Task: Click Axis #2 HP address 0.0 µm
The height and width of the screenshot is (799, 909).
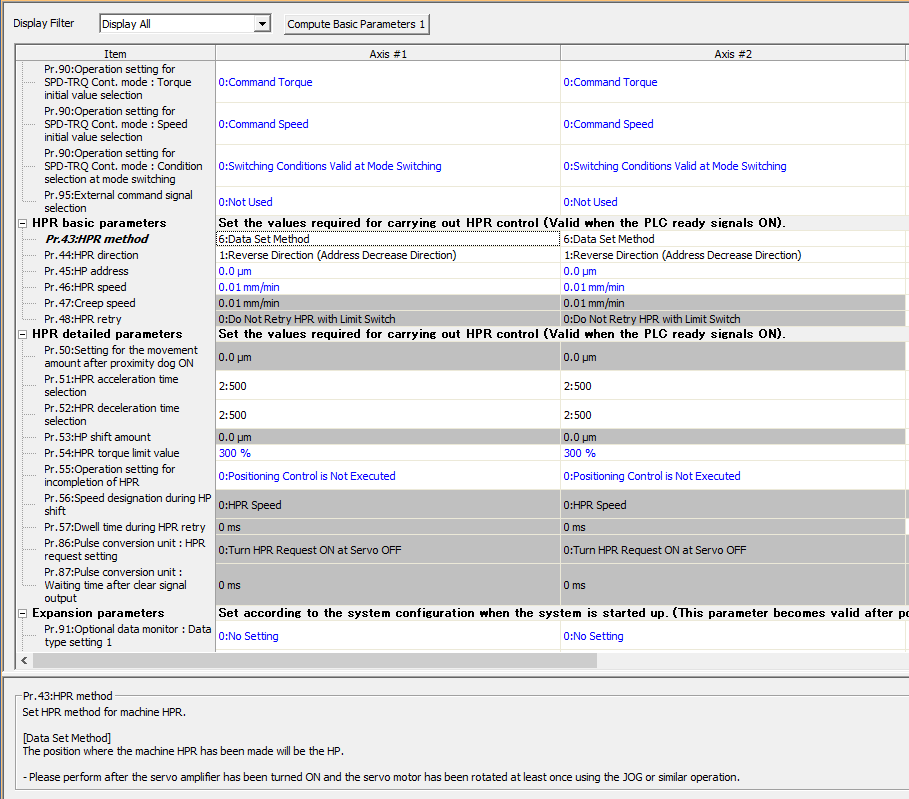Action: (733, 271)
